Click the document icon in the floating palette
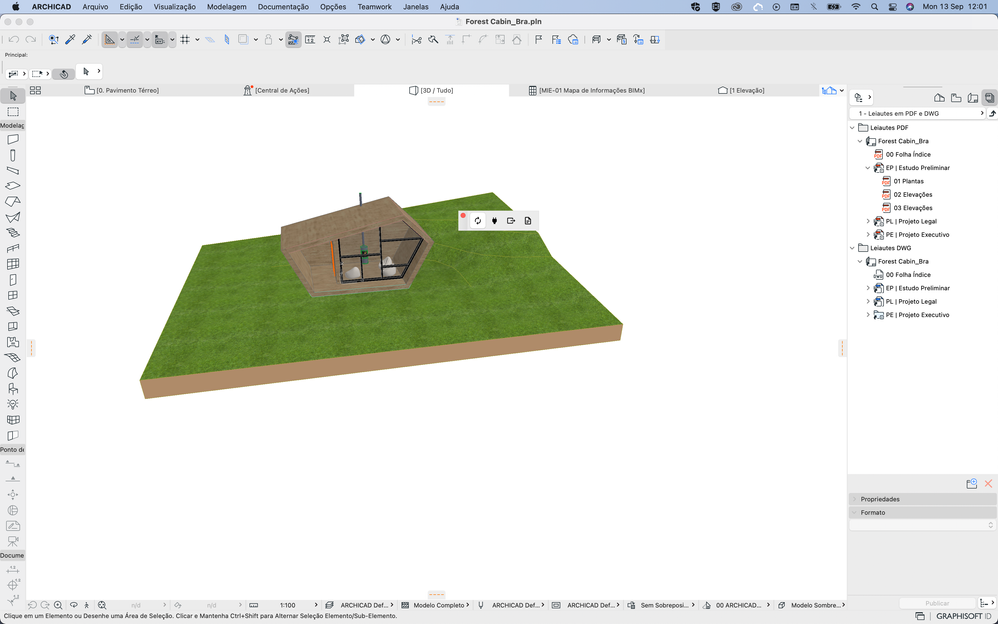Image resolution: width=998 pixels, height=624 pixels. pyautogui.click(x=528, y=221)
